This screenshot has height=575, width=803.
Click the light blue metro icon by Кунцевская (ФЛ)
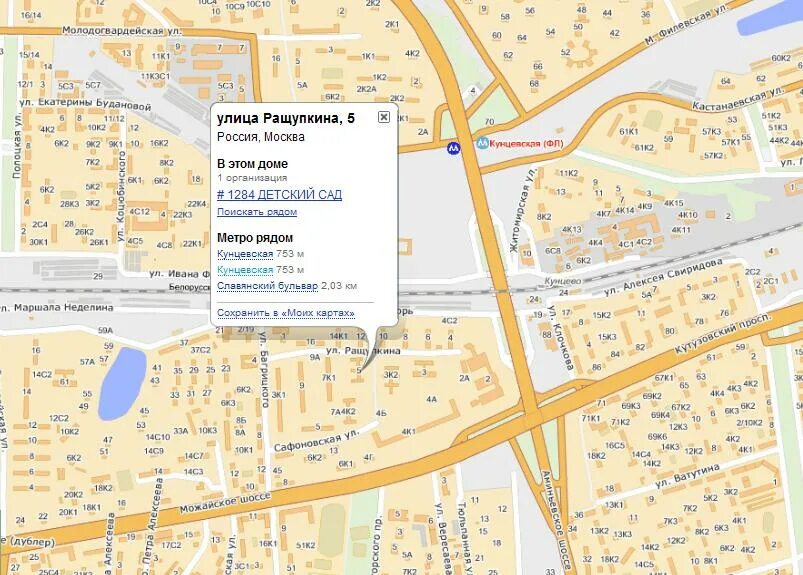[482, 144]
